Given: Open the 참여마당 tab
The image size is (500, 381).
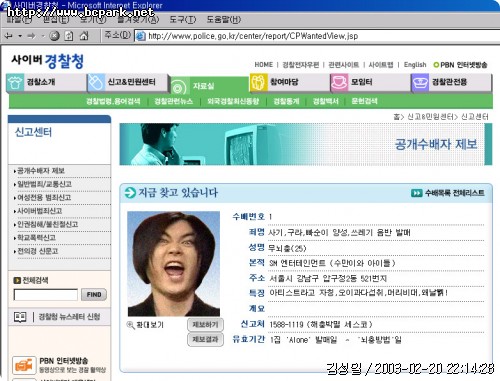Looking at the screenshot, I should click(x=289, y=82).
